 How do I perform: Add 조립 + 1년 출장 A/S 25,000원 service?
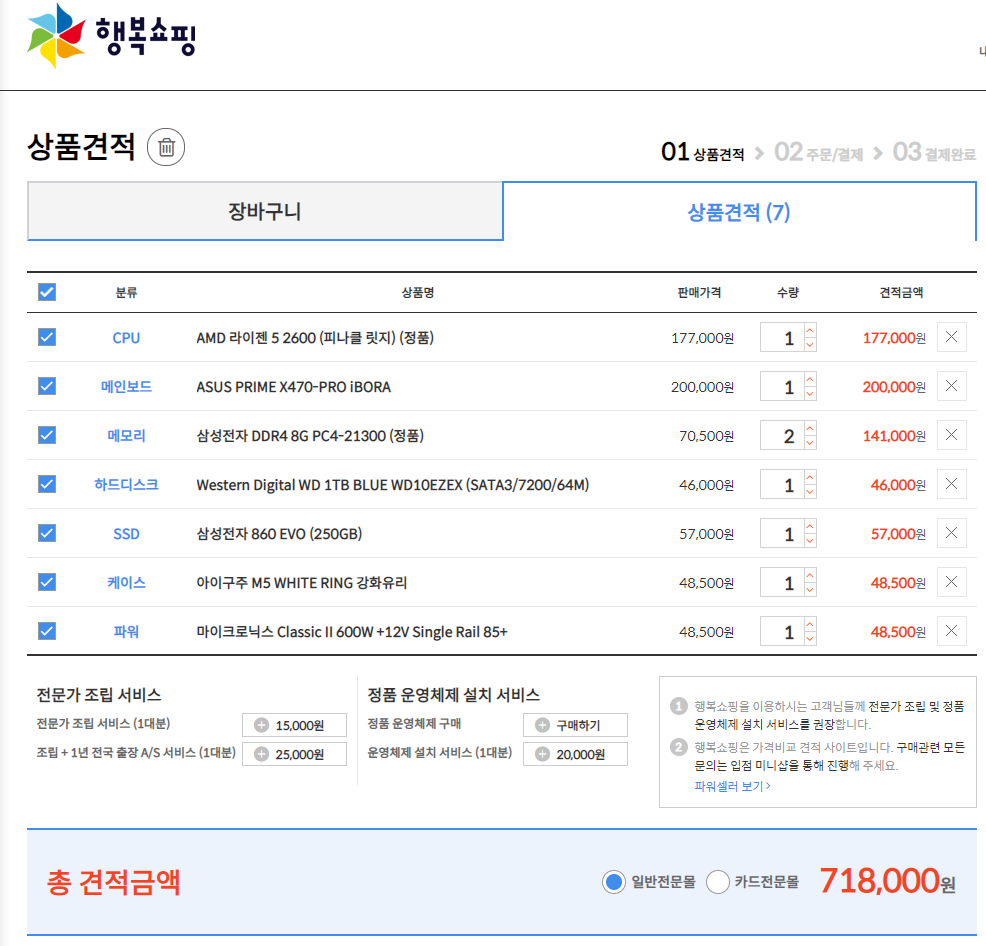(262, 754)
